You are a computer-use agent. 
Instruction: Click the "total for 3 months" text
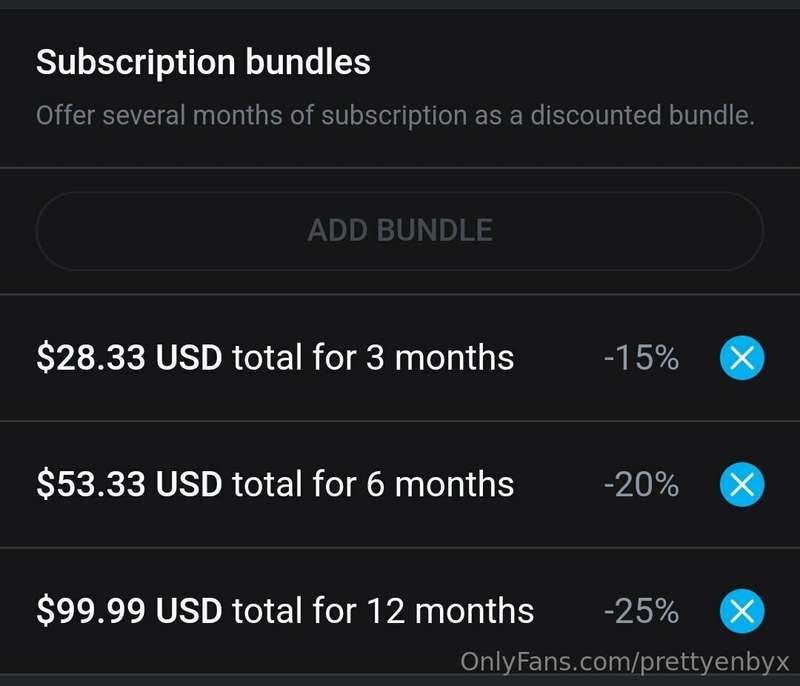click(373, 357)
